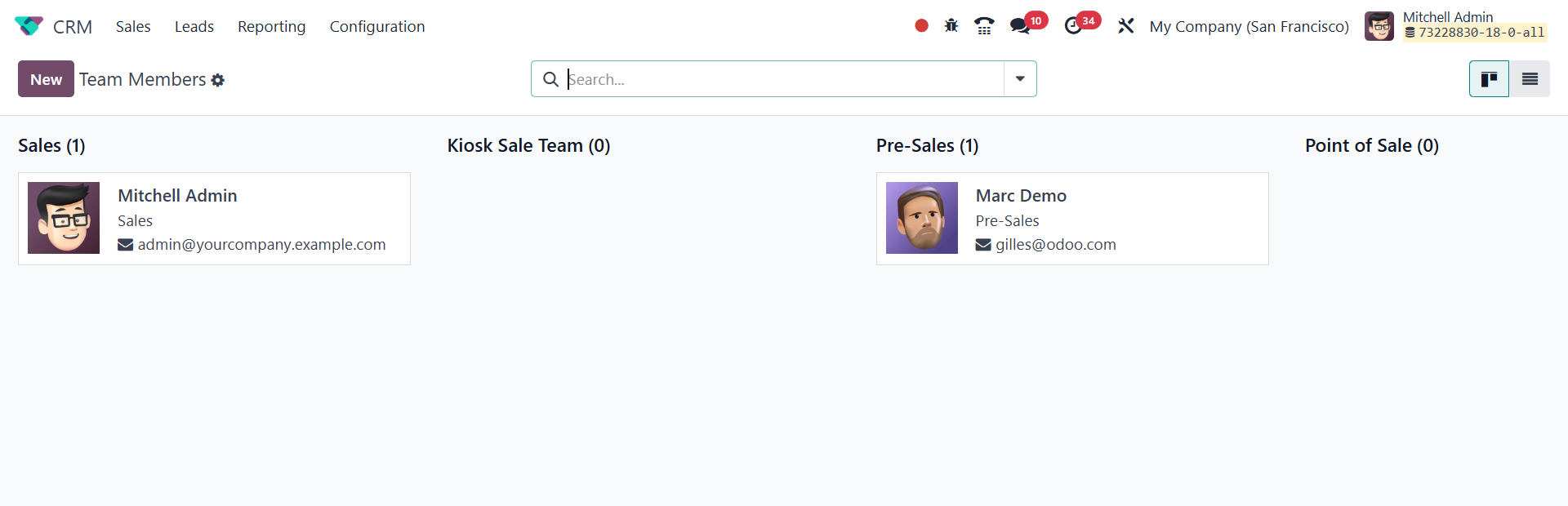Viewport: 1568px width, 506px height.
Task: Click the New button
Action: pos(46,79)
